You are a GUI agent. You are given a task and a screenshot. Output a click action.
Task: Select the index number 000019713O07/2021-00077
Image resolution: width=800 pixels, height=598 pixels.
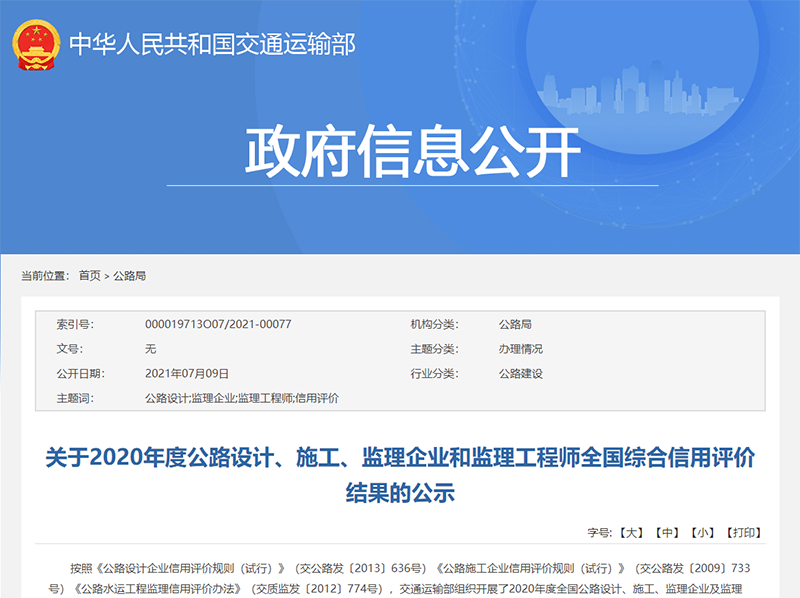218,324
